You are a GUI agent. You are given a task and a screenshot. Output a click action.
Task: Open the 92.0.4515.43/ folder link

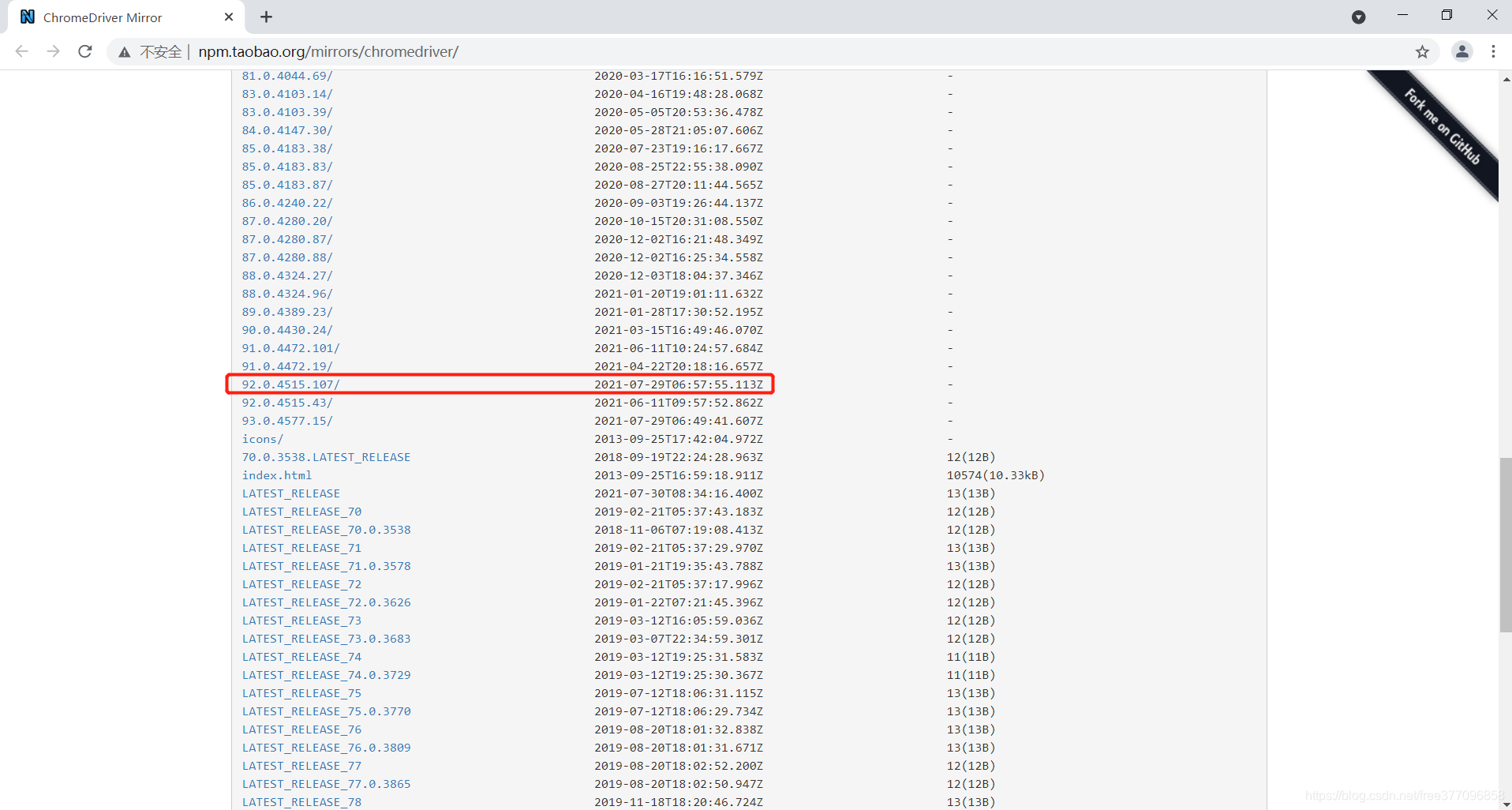click(287, 403)
